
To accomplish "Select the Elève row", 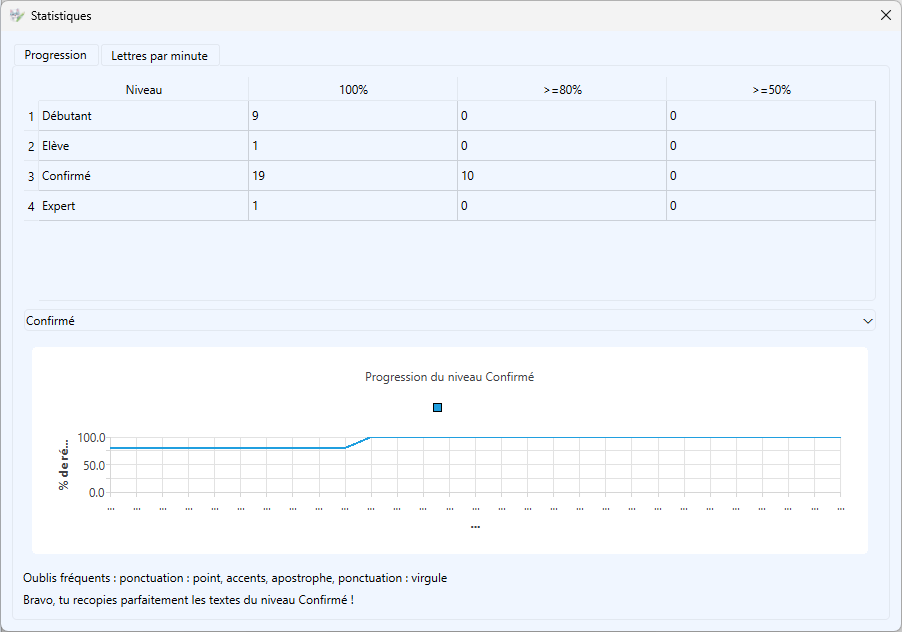I will (56, 146).
